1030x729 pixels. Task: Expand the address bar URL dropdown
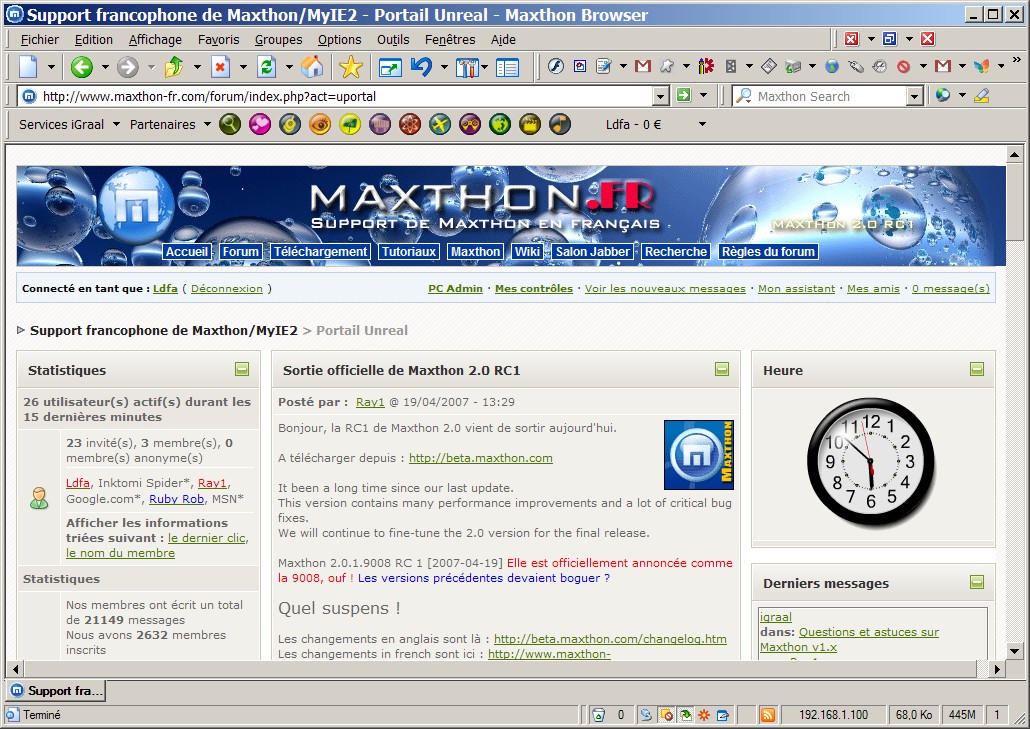click(661, 97)
